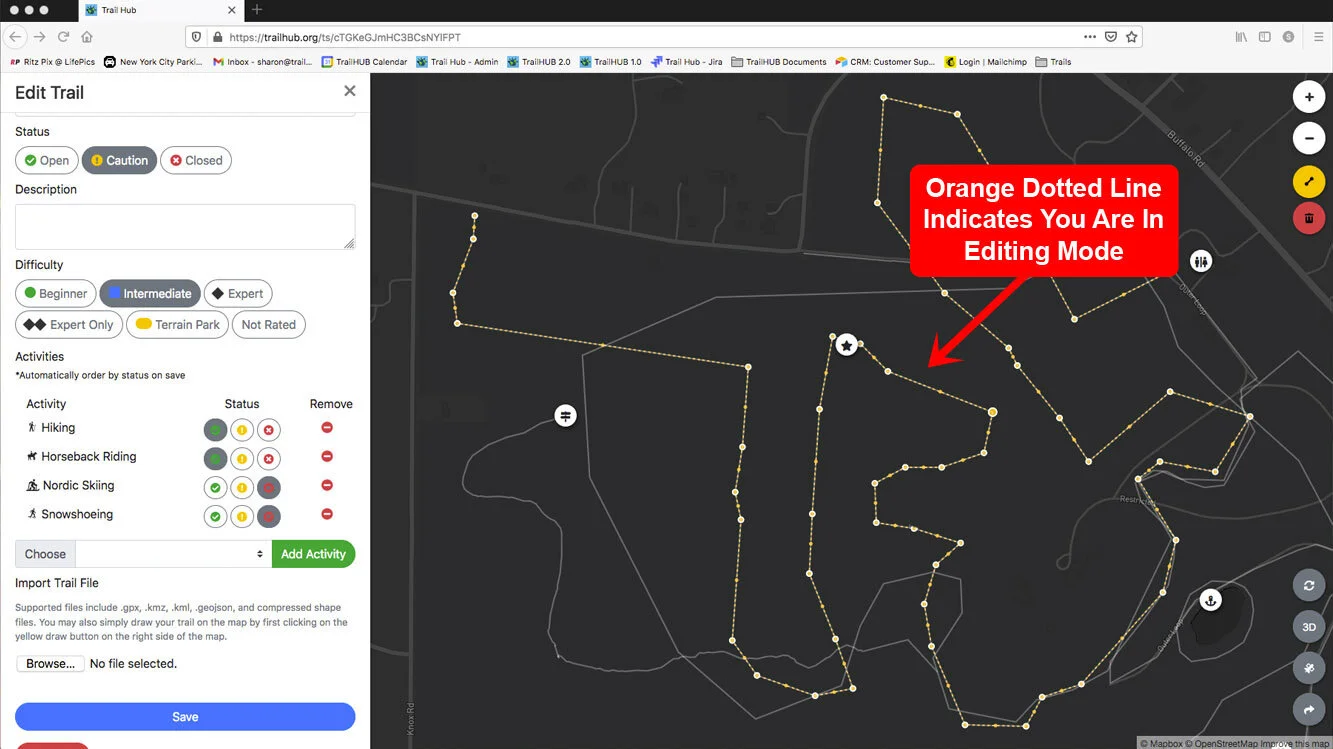1333x749 pixels.
Task: Set trail status to Open
Action: (x=47, y=160)
